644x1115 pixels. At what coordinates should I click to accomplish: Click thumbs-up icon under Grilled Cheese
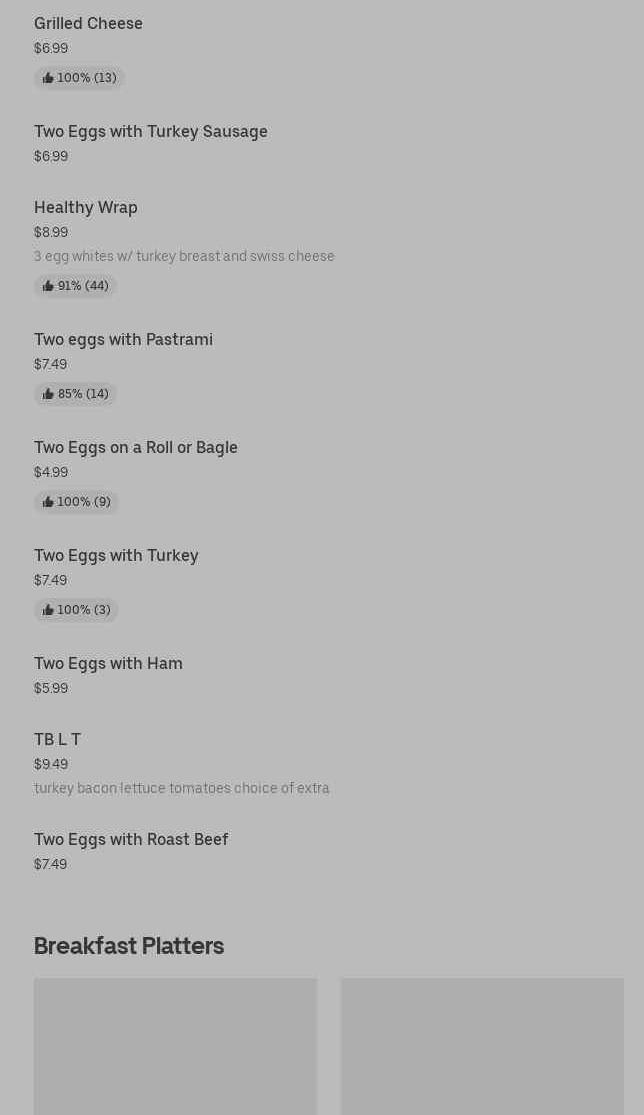point(48,78)
